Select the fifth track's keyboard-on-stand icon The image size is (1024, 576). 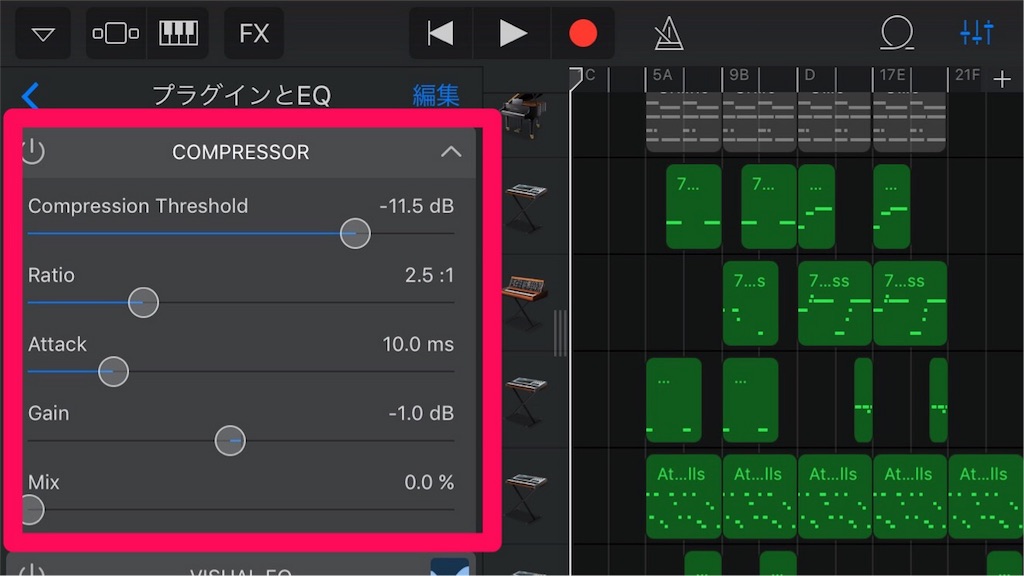[526, 498]
